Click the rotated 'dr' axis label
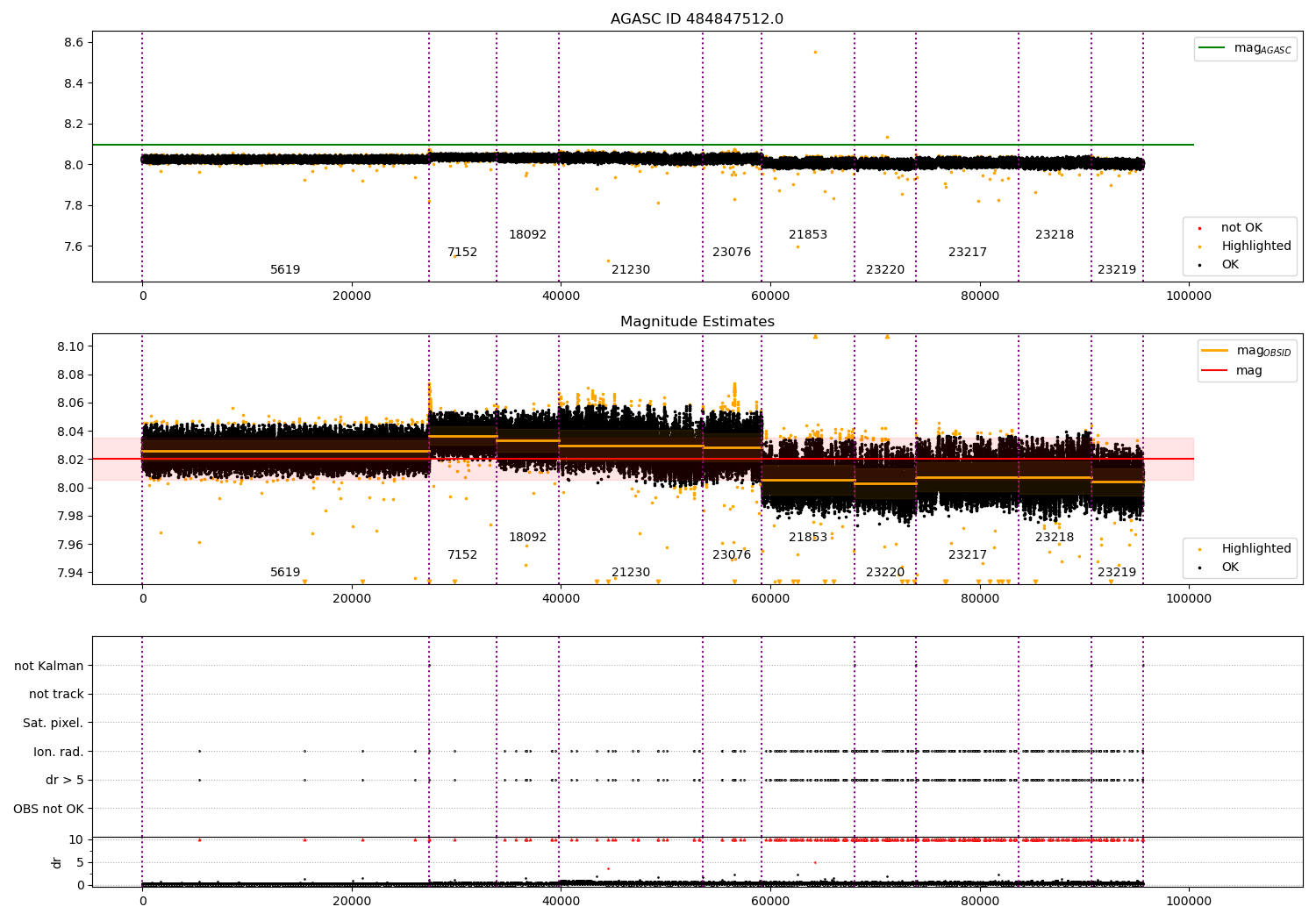The image size is (1316, 921). pyautogui.click(x=57, y=862)
